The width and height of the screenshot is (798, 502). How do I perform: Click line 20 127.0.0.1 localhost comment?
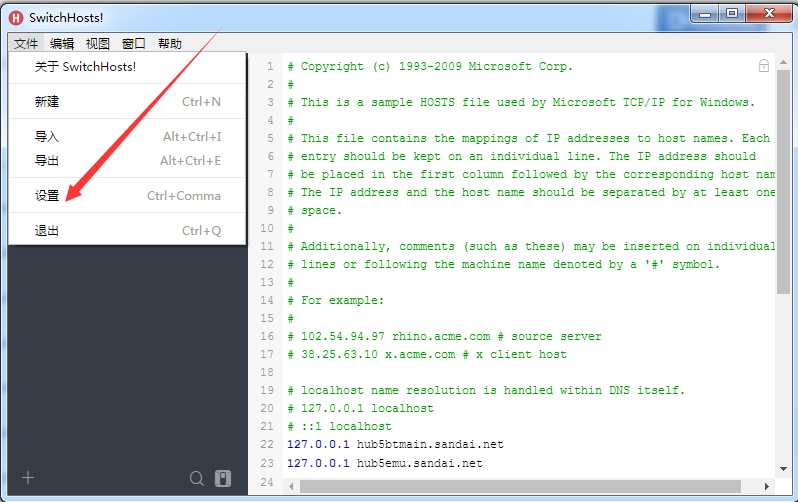tap(360, 408)
